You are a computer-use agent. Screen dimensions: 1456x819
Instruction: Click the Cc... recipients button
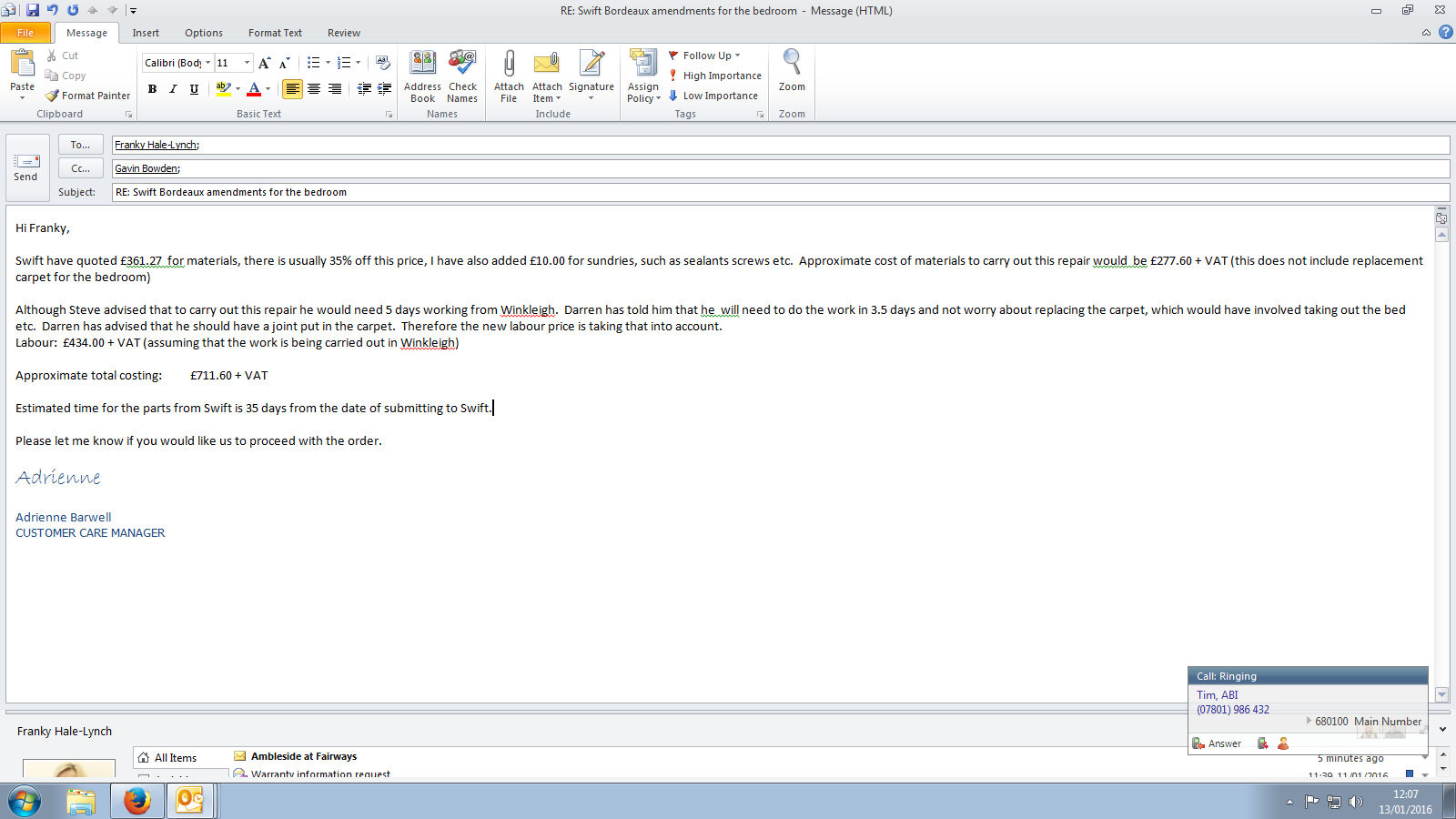80,168
